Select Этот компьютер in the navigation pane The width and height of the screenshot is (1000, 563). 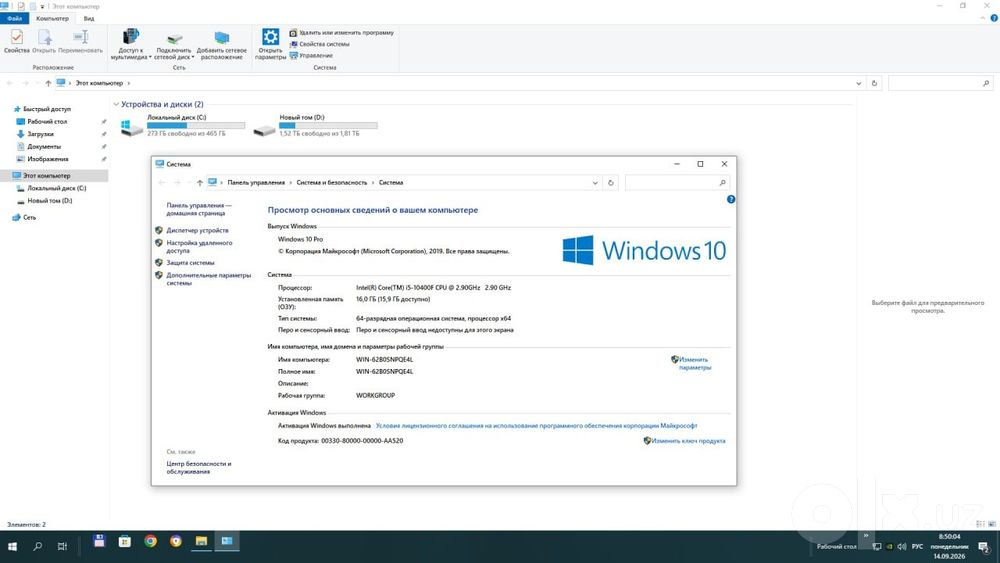pyautogui.click(x=46, y=175)
